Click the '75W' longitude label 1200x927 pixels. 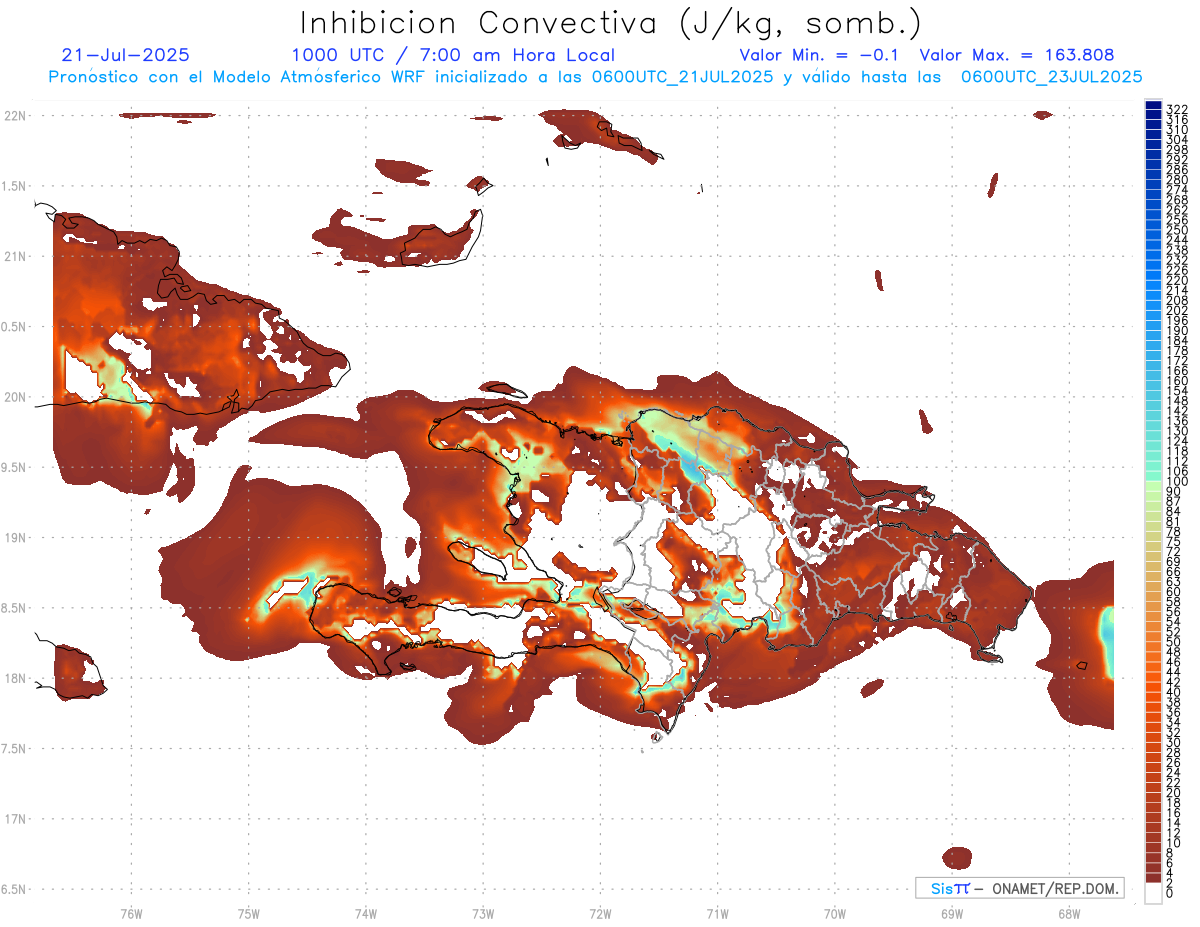(249, 913)
